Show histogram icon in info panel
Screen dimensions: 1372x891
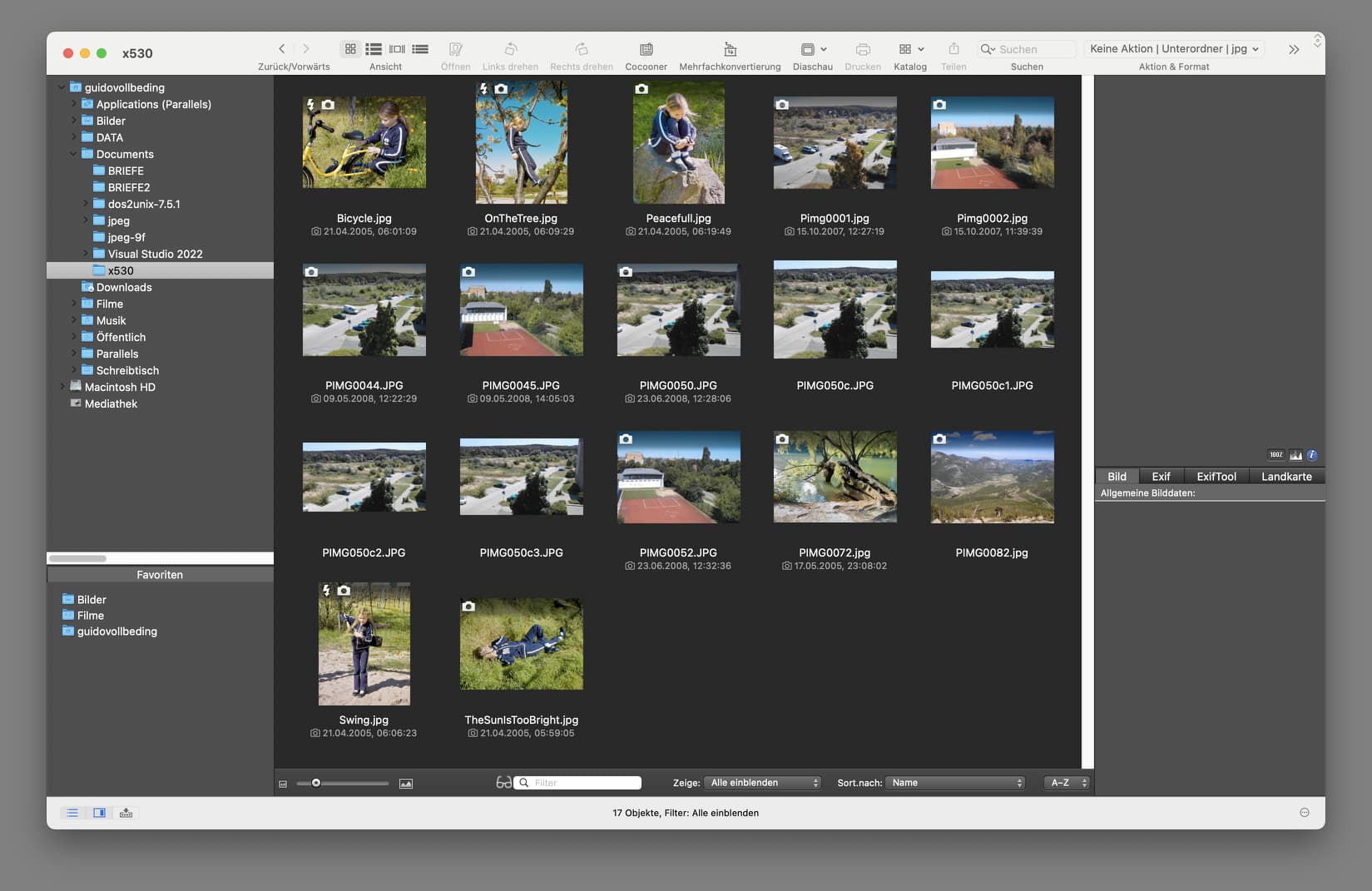[1295, 455]
